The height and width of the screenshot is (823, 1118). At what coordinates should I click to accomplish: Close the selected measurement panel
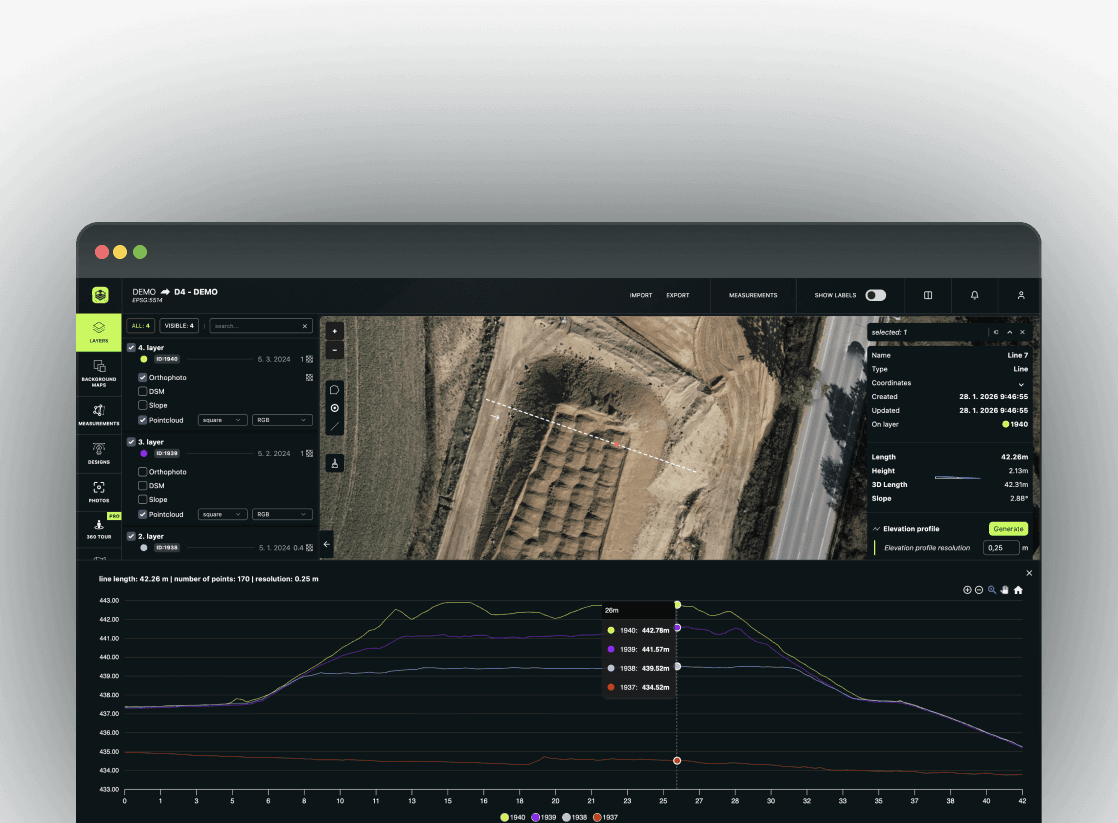pyautogui.click(x=1022, y=332)
